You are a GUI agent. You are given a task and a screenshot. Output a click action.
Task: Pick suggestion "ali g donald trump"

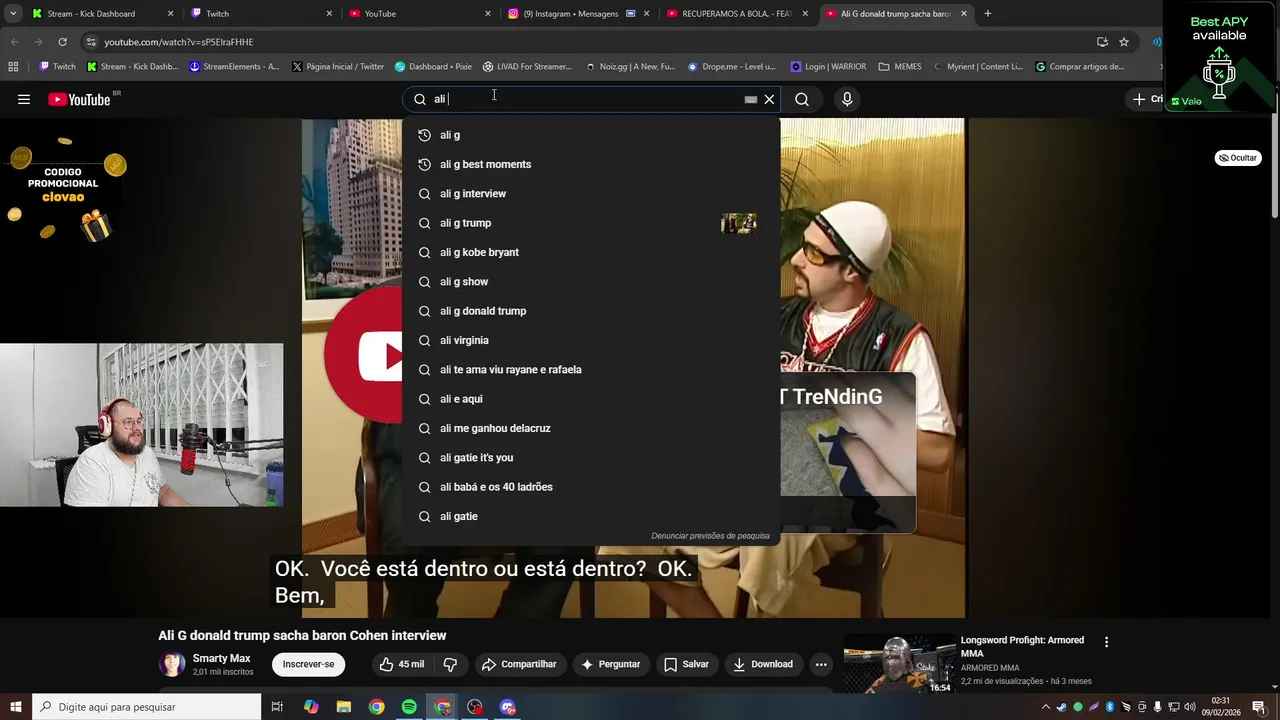[x=591, y=311]
